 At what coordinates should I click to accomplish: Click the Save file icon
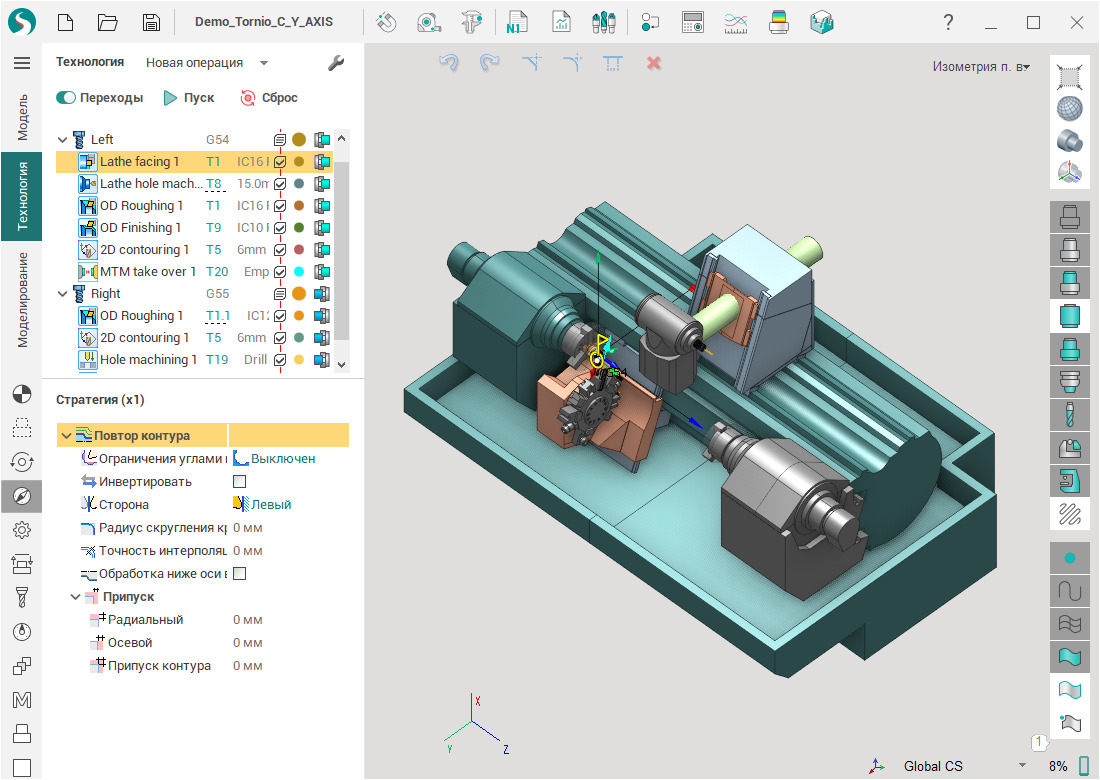click(x=151, y=22)
